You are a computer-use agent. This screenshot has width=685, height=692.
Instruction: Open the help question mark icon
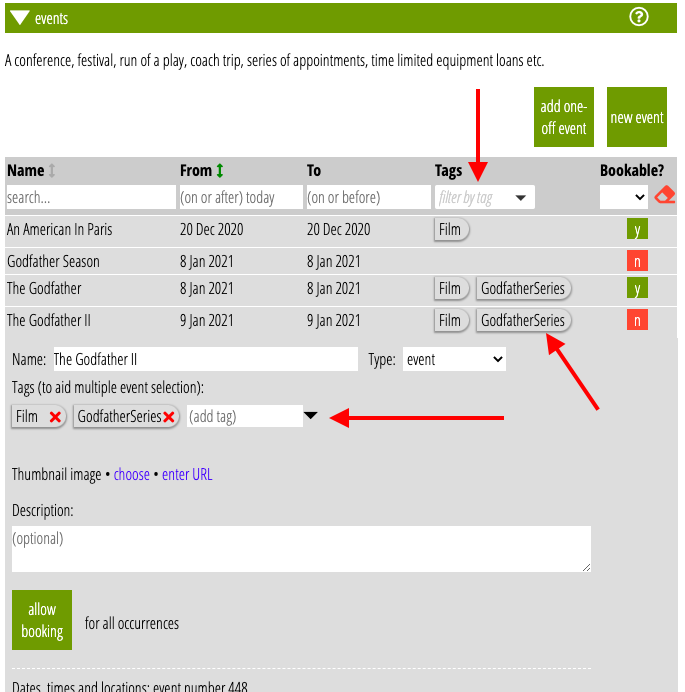pos(639,17)
